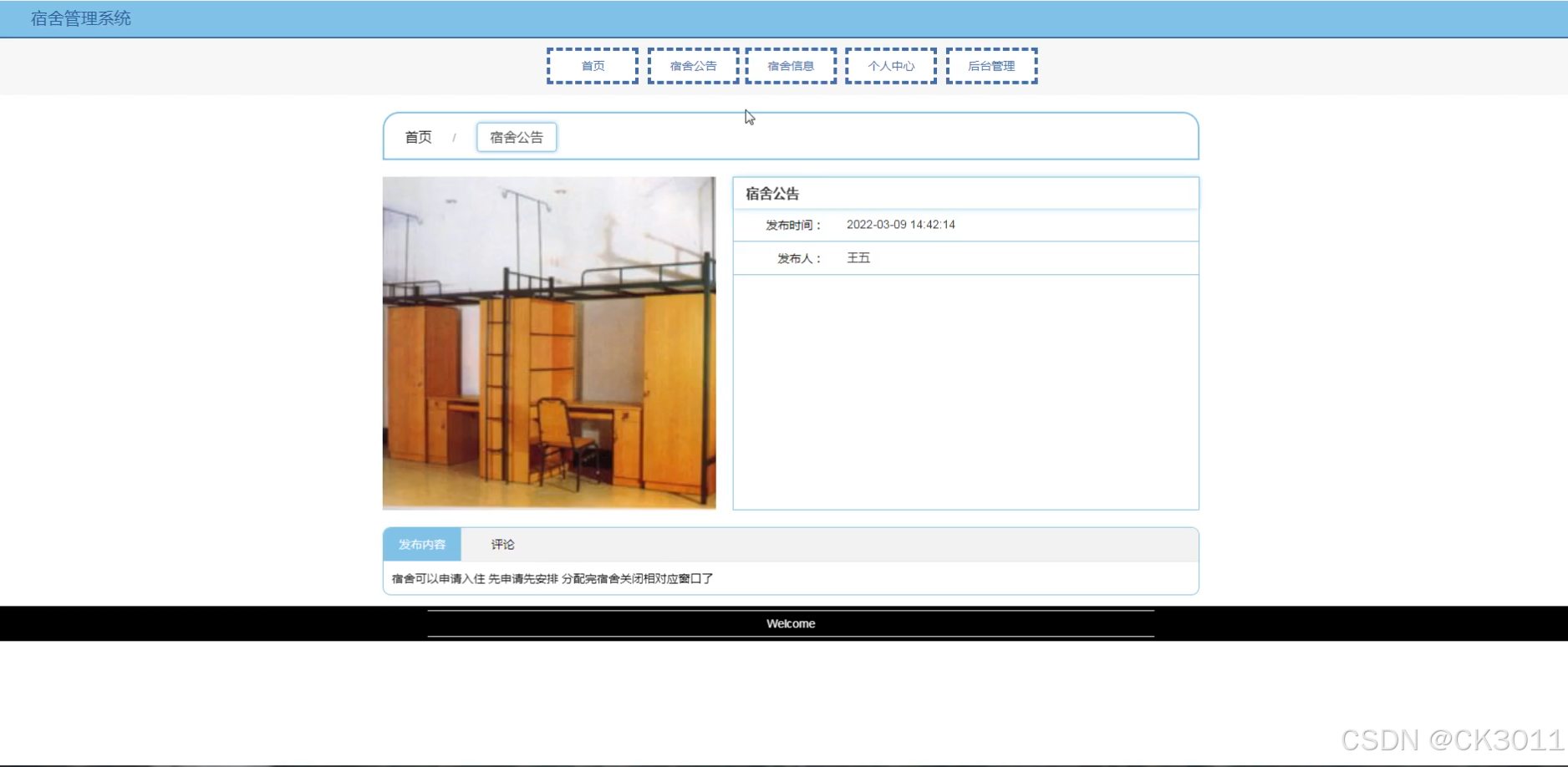Select 宿舍公告 breadcrumb item
This screenshot has height=767, width=1568.
click(516, 136)
